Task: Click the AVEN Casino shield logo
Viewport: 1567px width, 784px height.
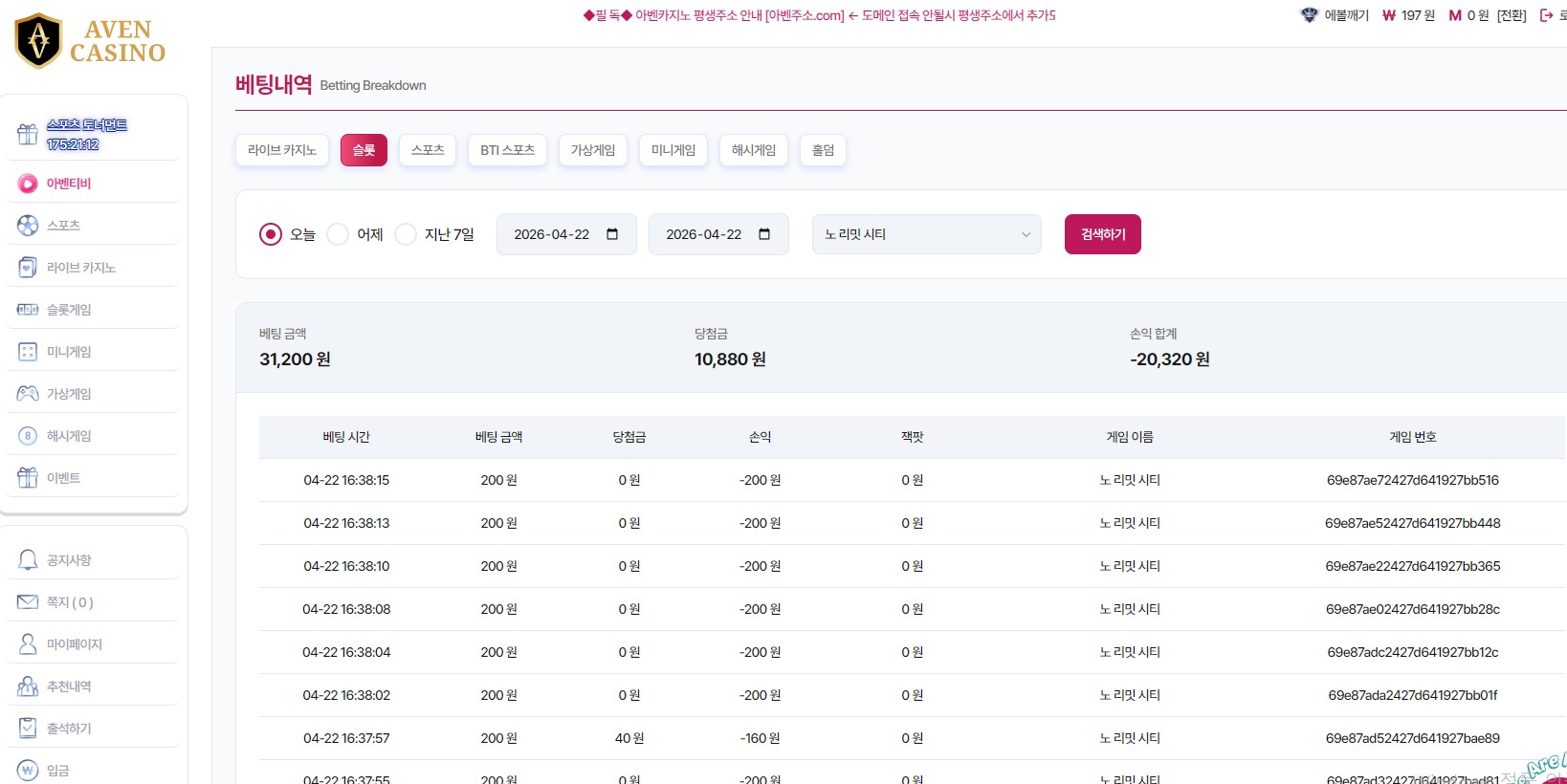Action: [x=39, y=41]
